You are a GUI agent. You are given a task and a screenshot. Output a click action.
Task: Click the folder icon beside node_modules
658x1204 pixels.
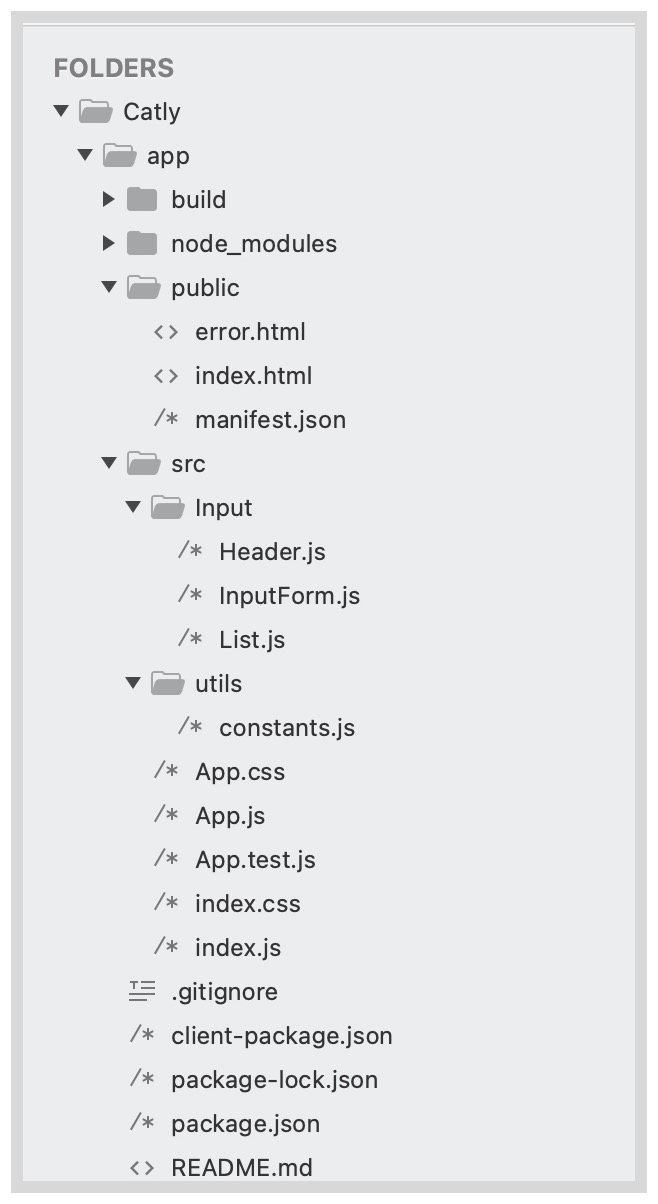pos(142,243)
